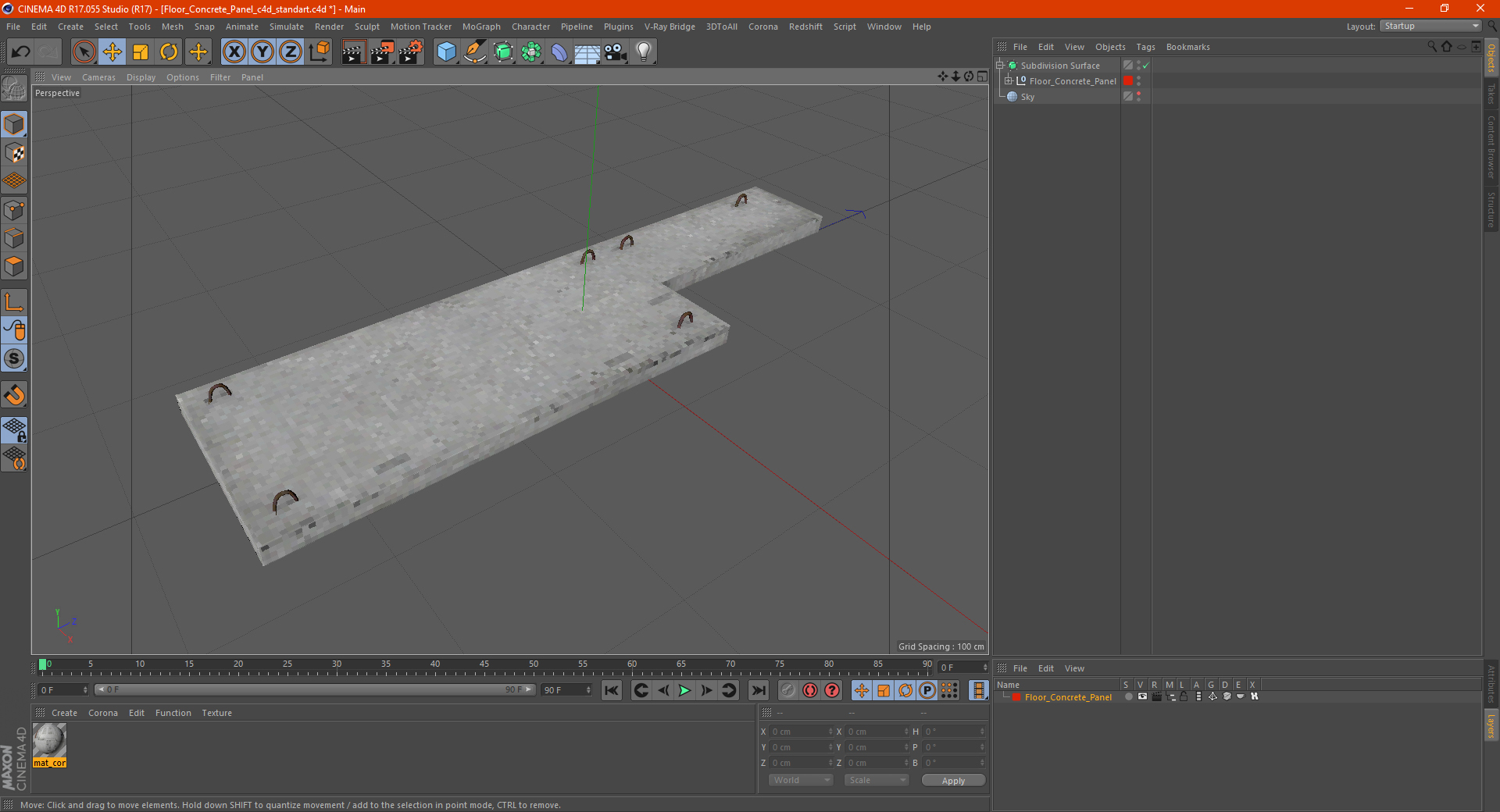This screenshot has width=1500, height=812.
Task: Click the Undo arrow icon
Action: click(x=21, y=52)
